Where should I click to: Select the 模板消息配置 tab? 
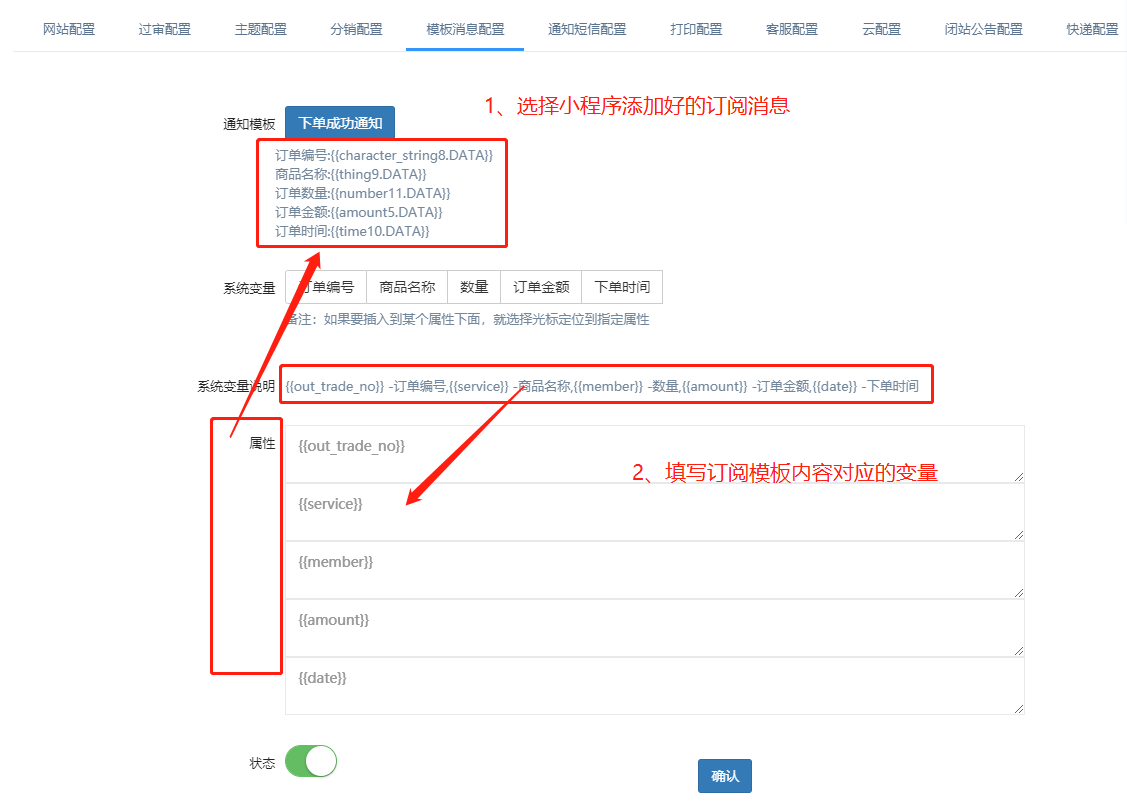(x=465, y=29)
